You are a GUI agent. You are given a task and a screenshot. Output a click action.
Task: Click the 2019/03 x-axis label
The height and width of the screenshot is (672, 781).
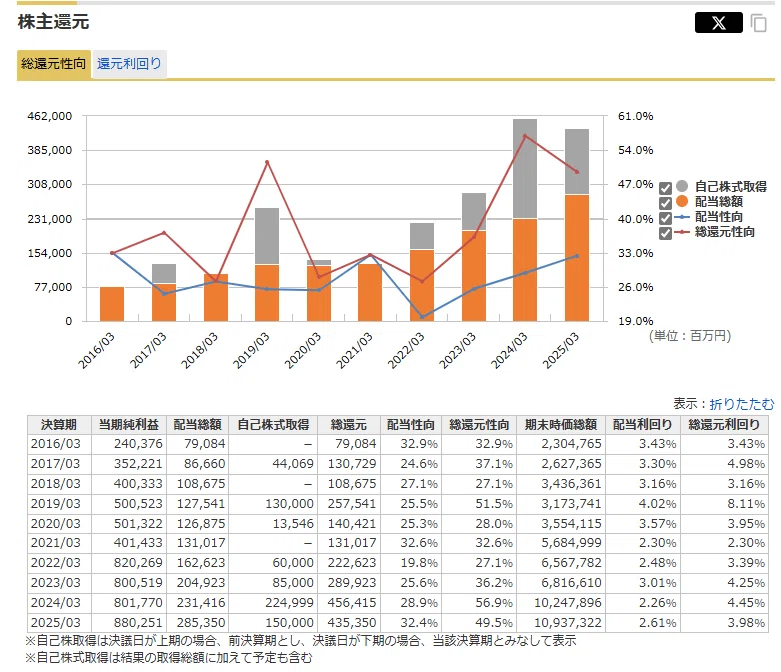252,351
